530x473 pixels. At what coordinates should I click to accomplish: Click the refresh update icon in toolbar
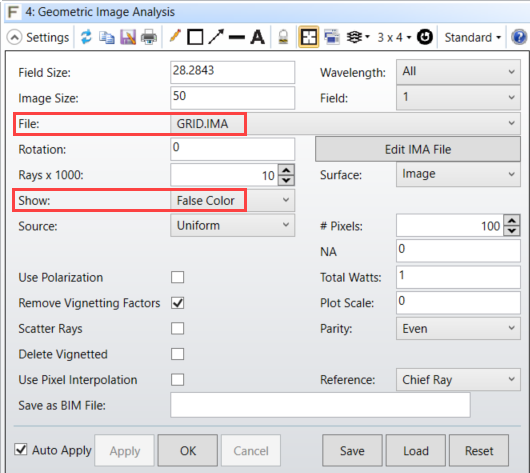(86, 37)
